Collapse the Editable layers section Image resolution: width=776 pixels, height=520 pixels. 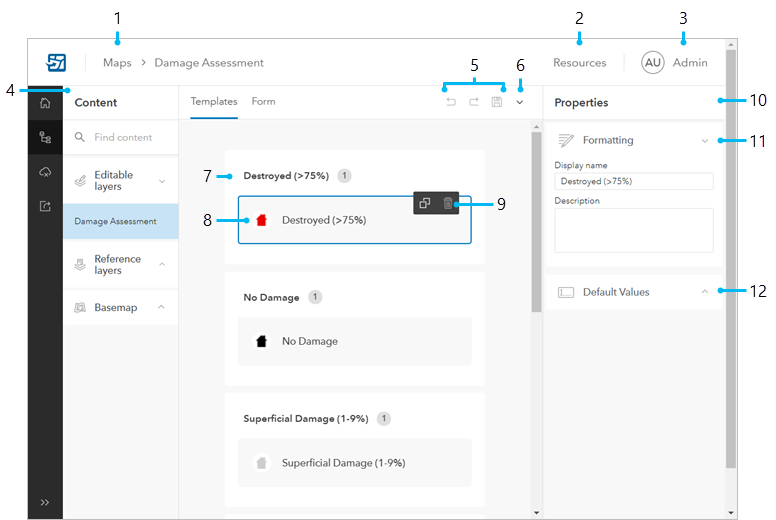[x=162, y=180]
